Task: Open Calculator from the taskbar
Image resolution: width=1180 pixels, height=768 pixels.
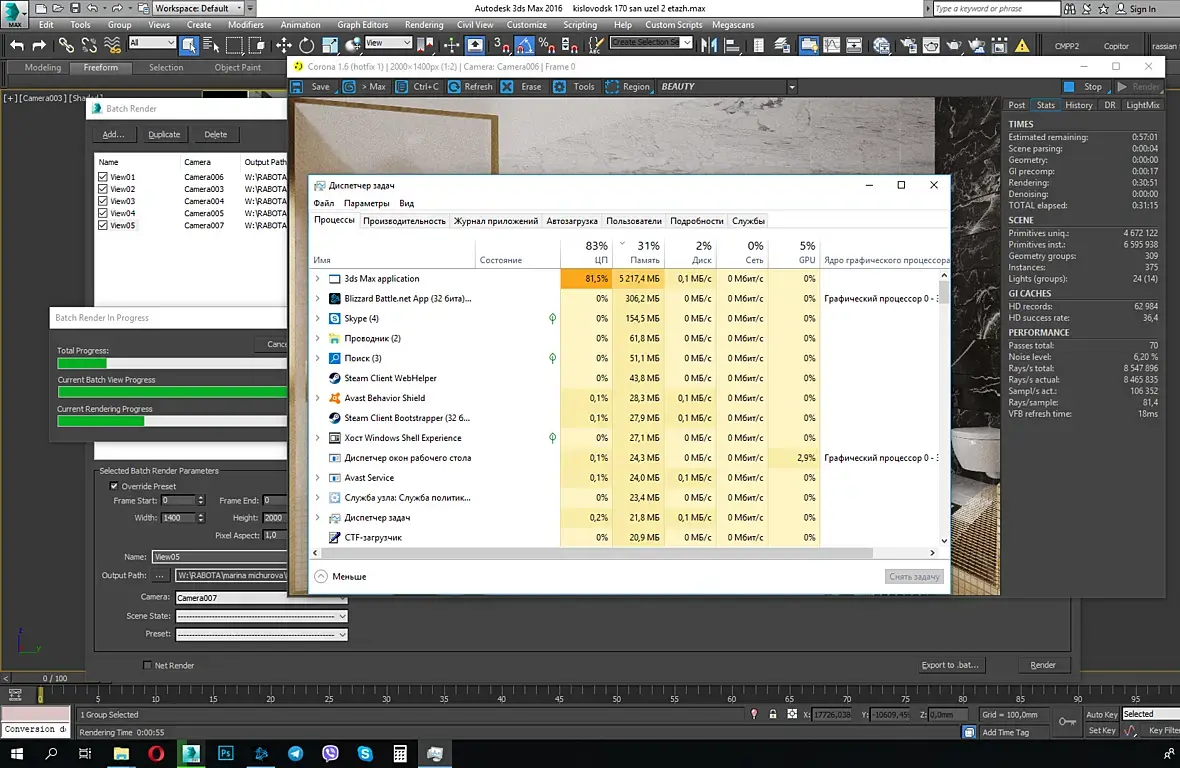Action: point(400,753)
